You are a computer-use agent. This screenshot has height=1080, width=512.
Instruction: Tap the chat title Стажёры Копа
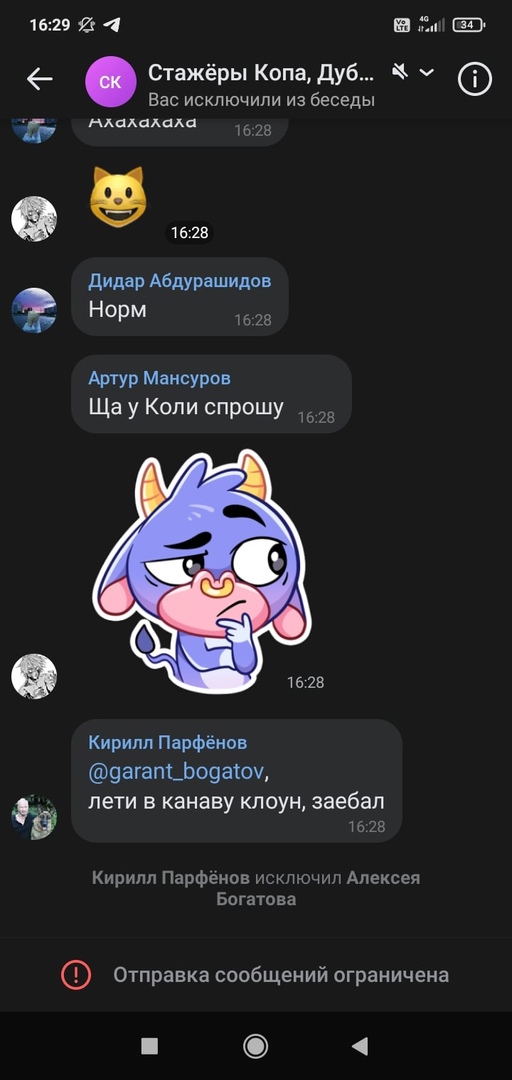tap(262, 72)
